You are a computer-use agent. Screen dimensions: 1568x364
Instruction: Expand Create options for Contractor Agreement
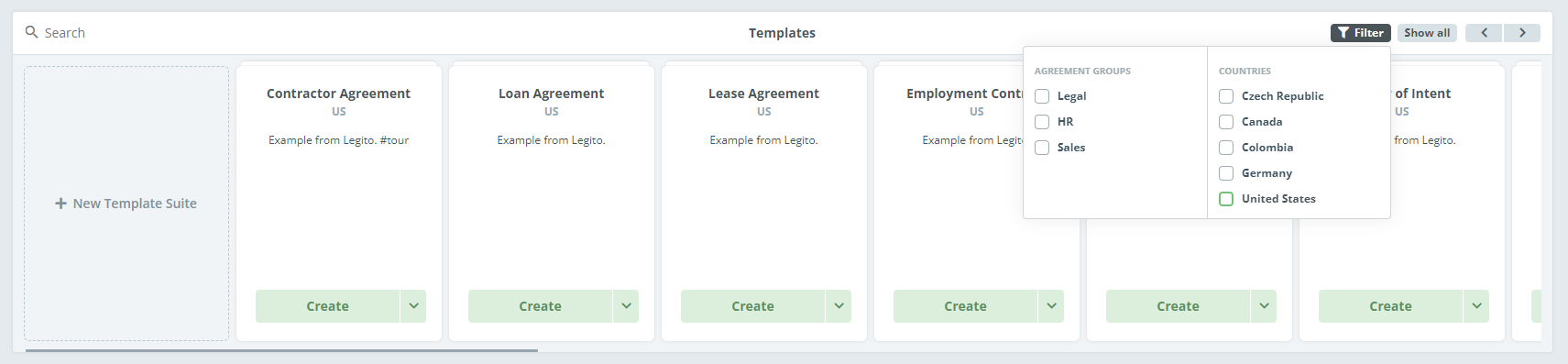point(413,306)
